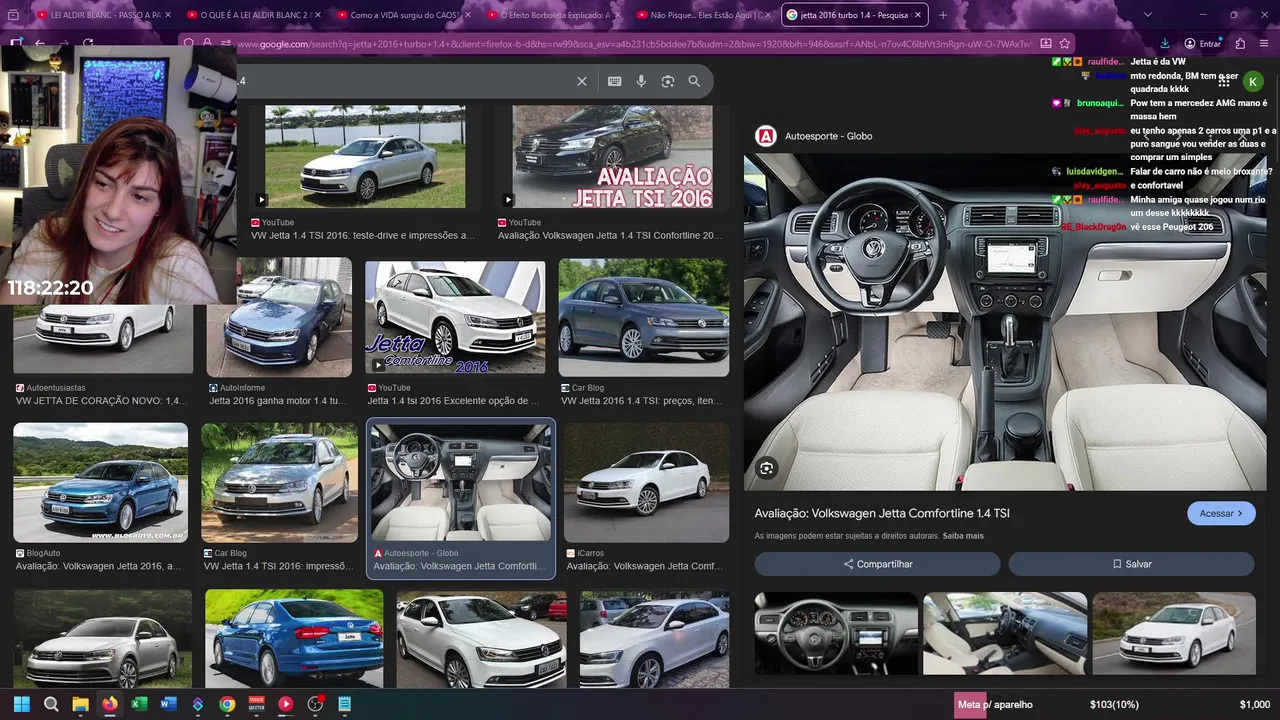Open Car Blog grey Jetta preços image
Image resolution: width=1280 pixels, height=720 pixels.
(644, 319)
